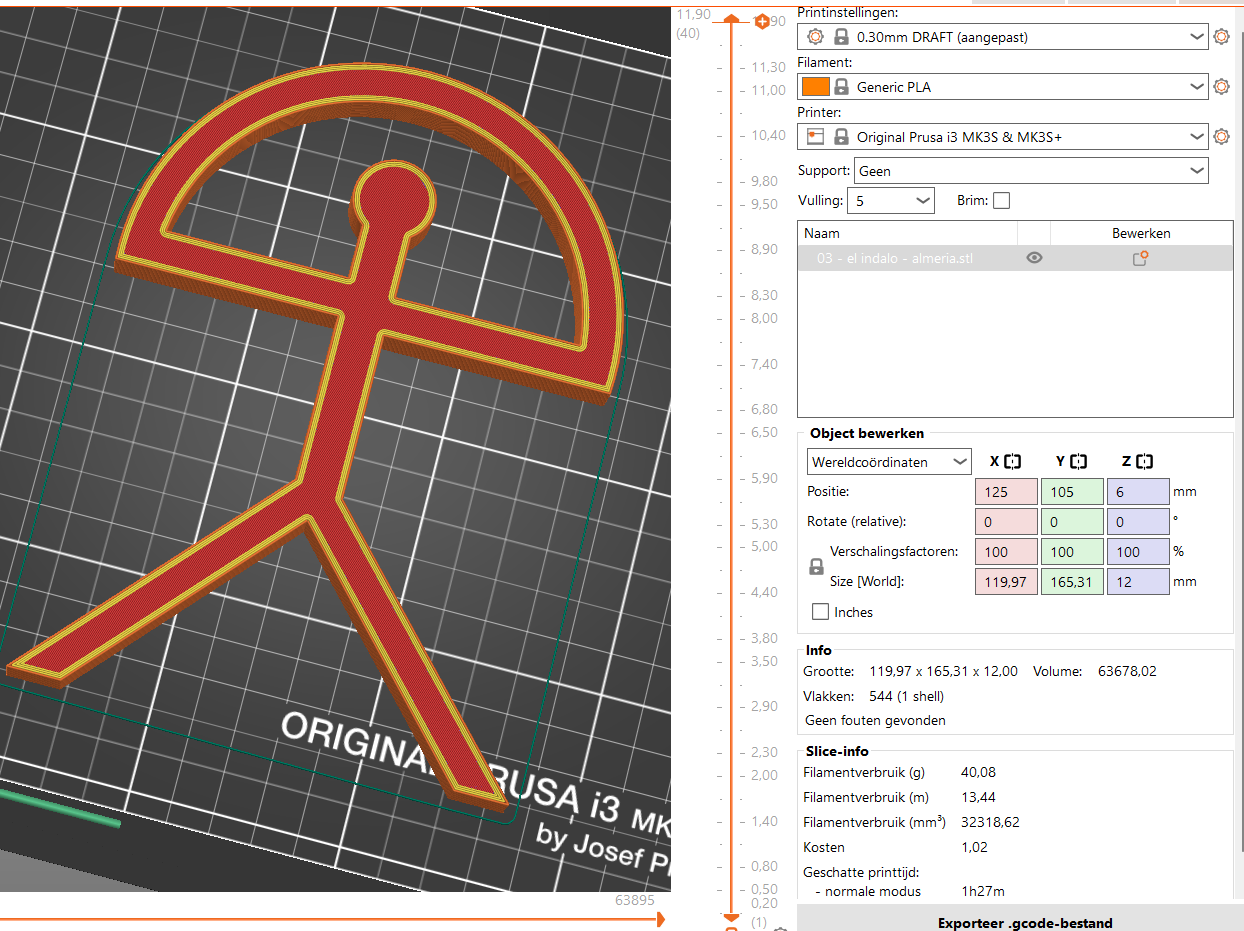1244x931 pixels.
Task: Click the Positie Z field showing 6
Action: 1138,492
